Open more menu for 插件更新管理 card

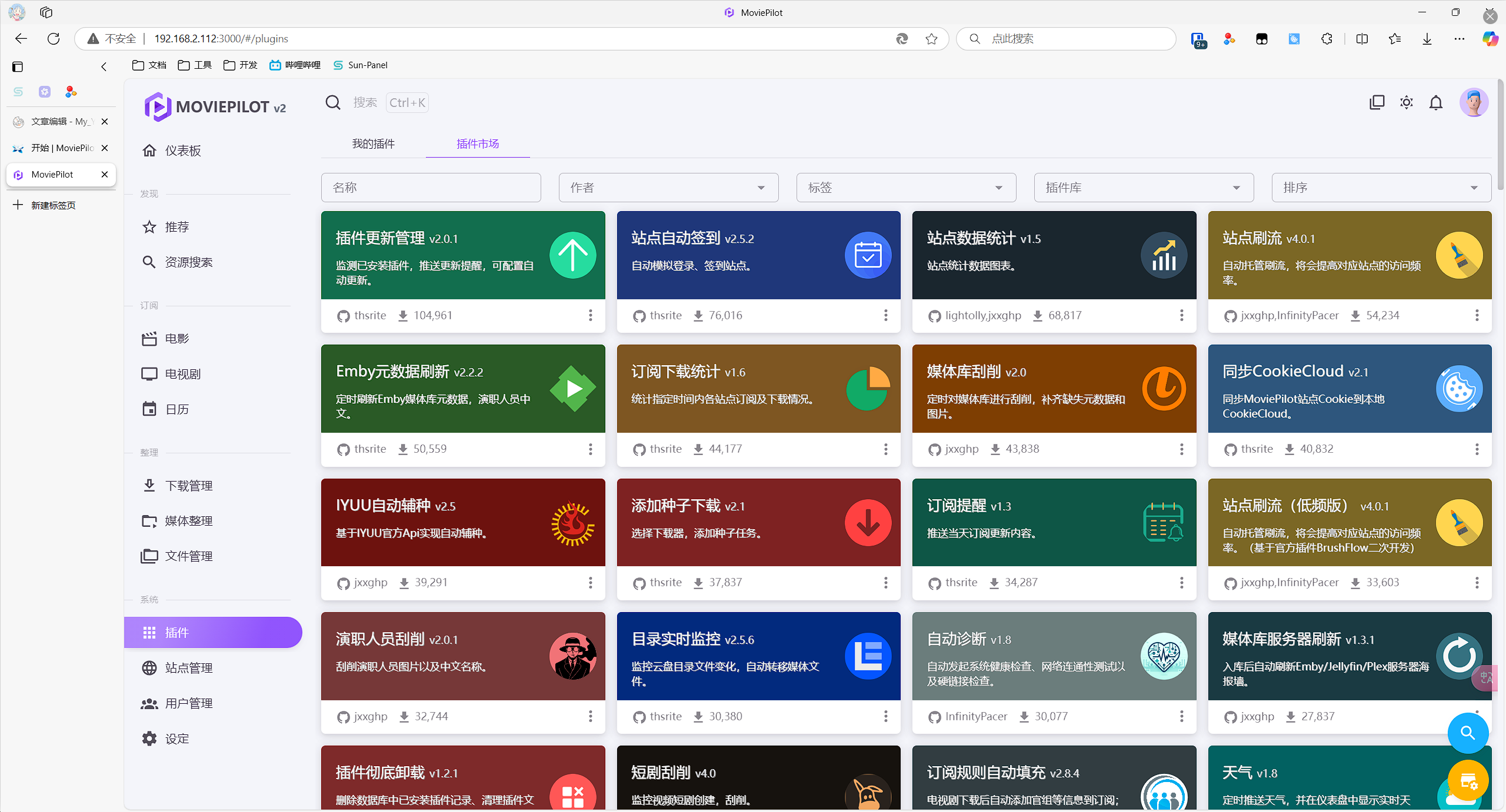point(590,316)
